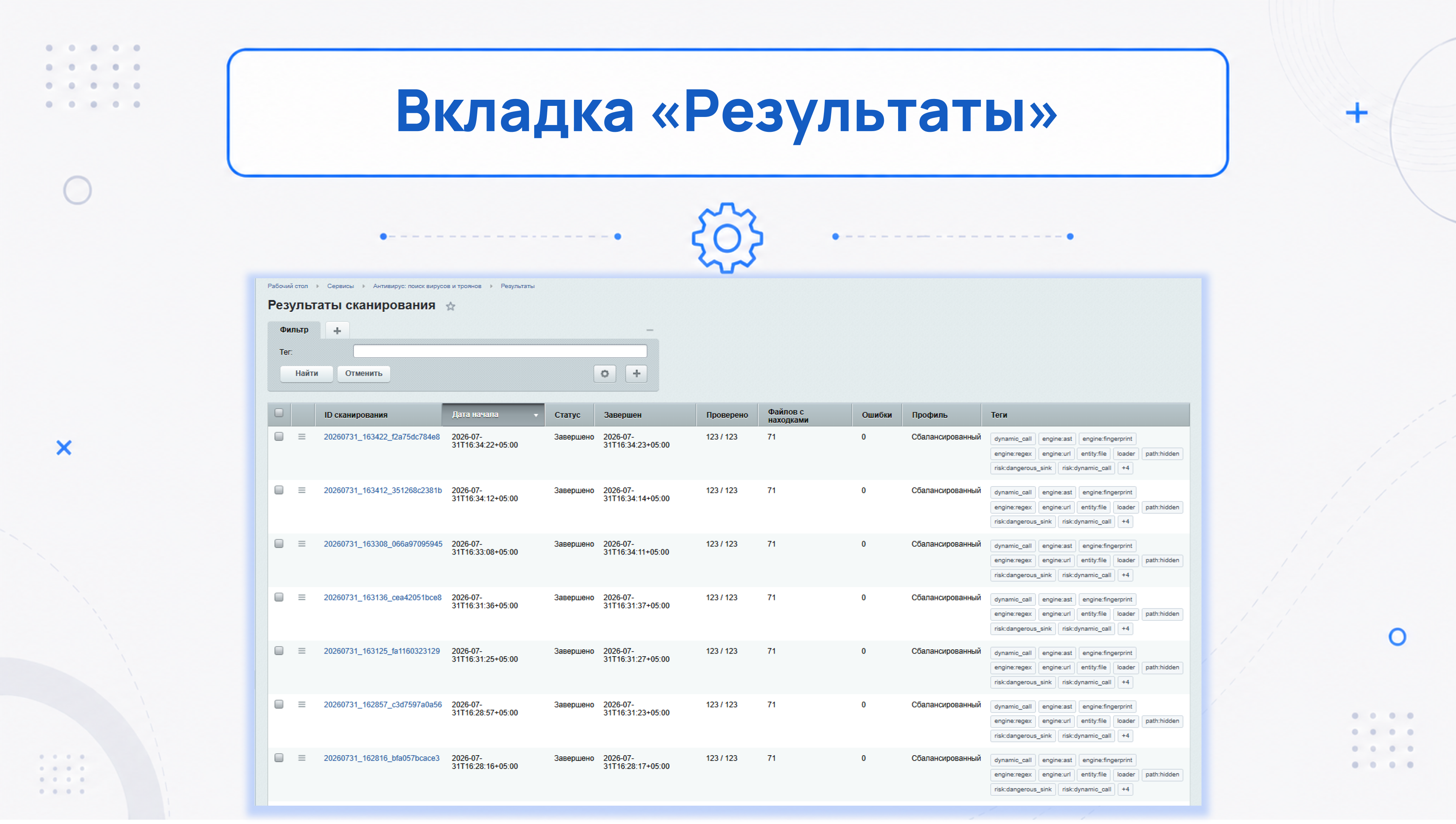Check the row 20260731_162857_c3d7597a0a56 checkbox
The image size is (1456, 824).
(x=279, y=705)
